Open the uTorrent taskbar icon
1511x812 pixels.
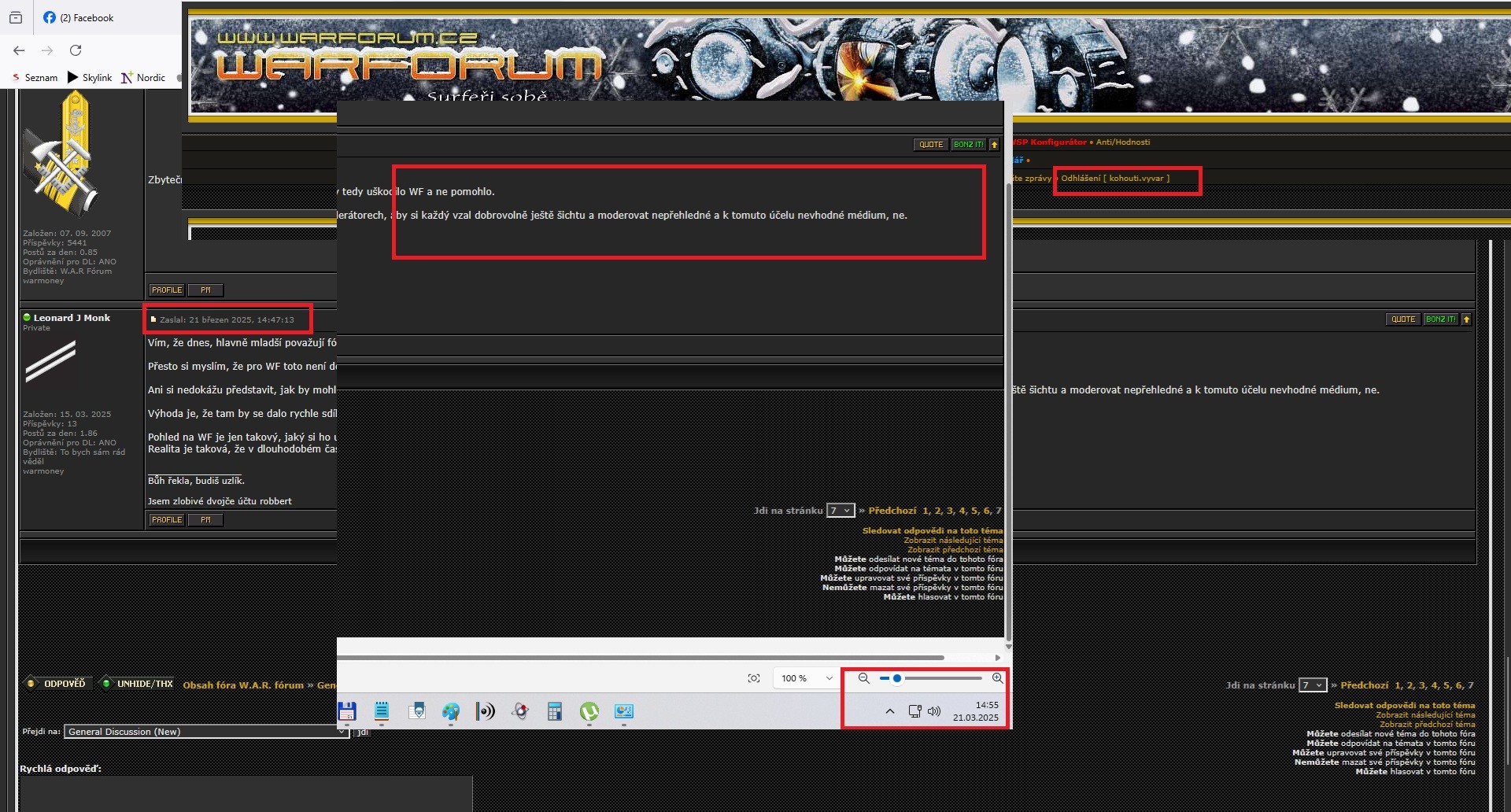pos(589,711)
